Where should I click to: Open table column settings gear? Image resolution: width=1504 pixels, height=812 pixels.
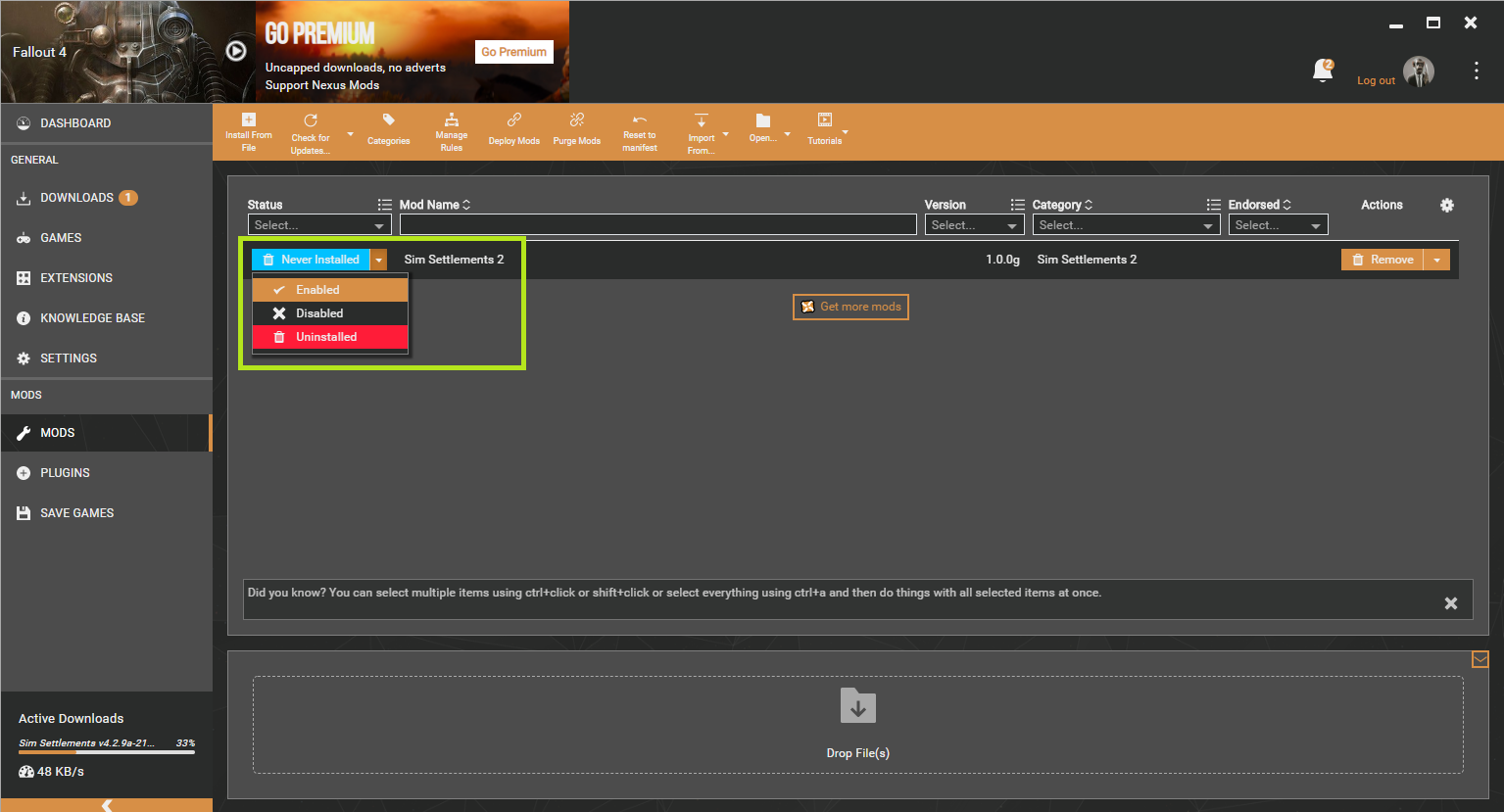[1447, 205]
